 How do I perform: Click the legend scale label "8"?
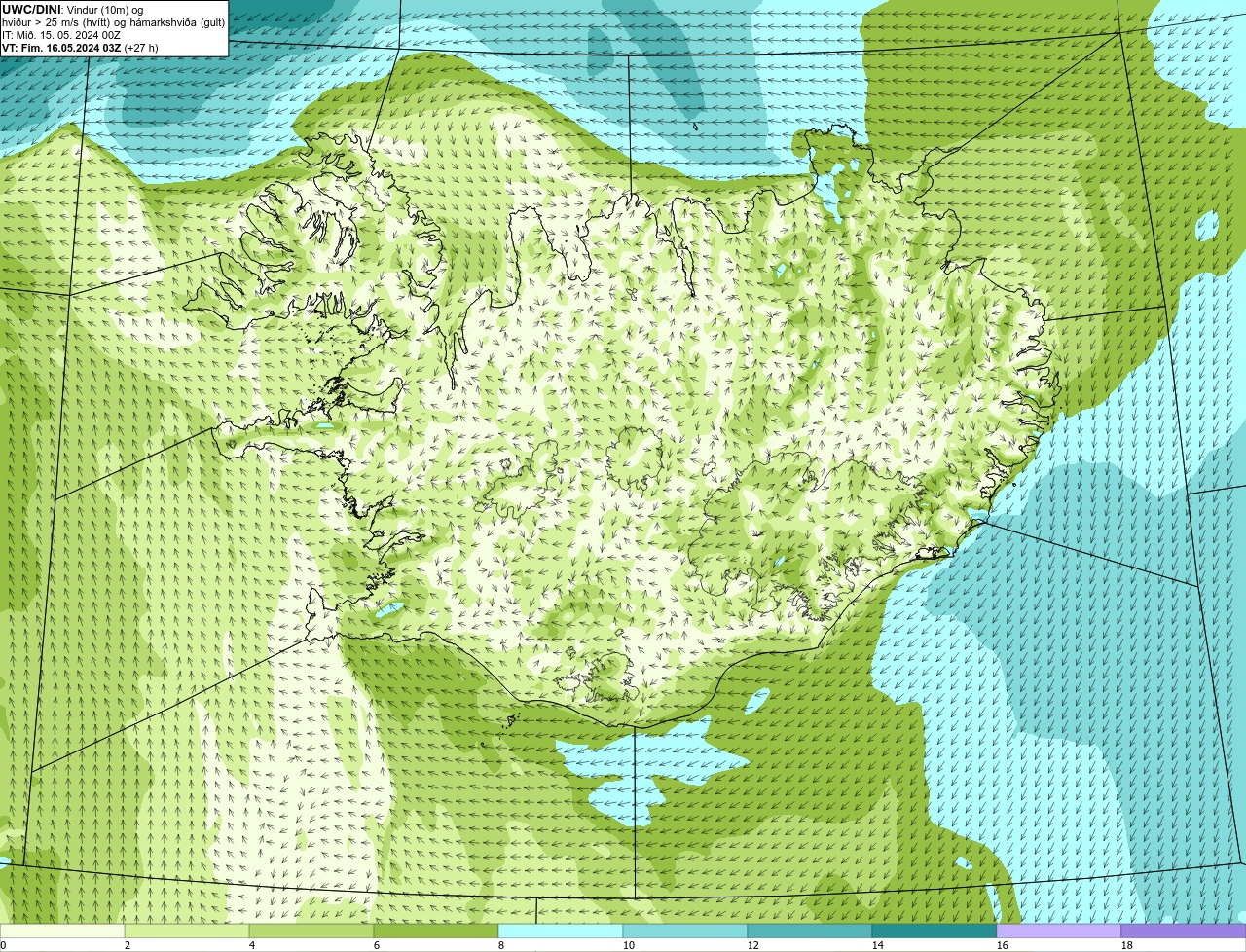501,945
